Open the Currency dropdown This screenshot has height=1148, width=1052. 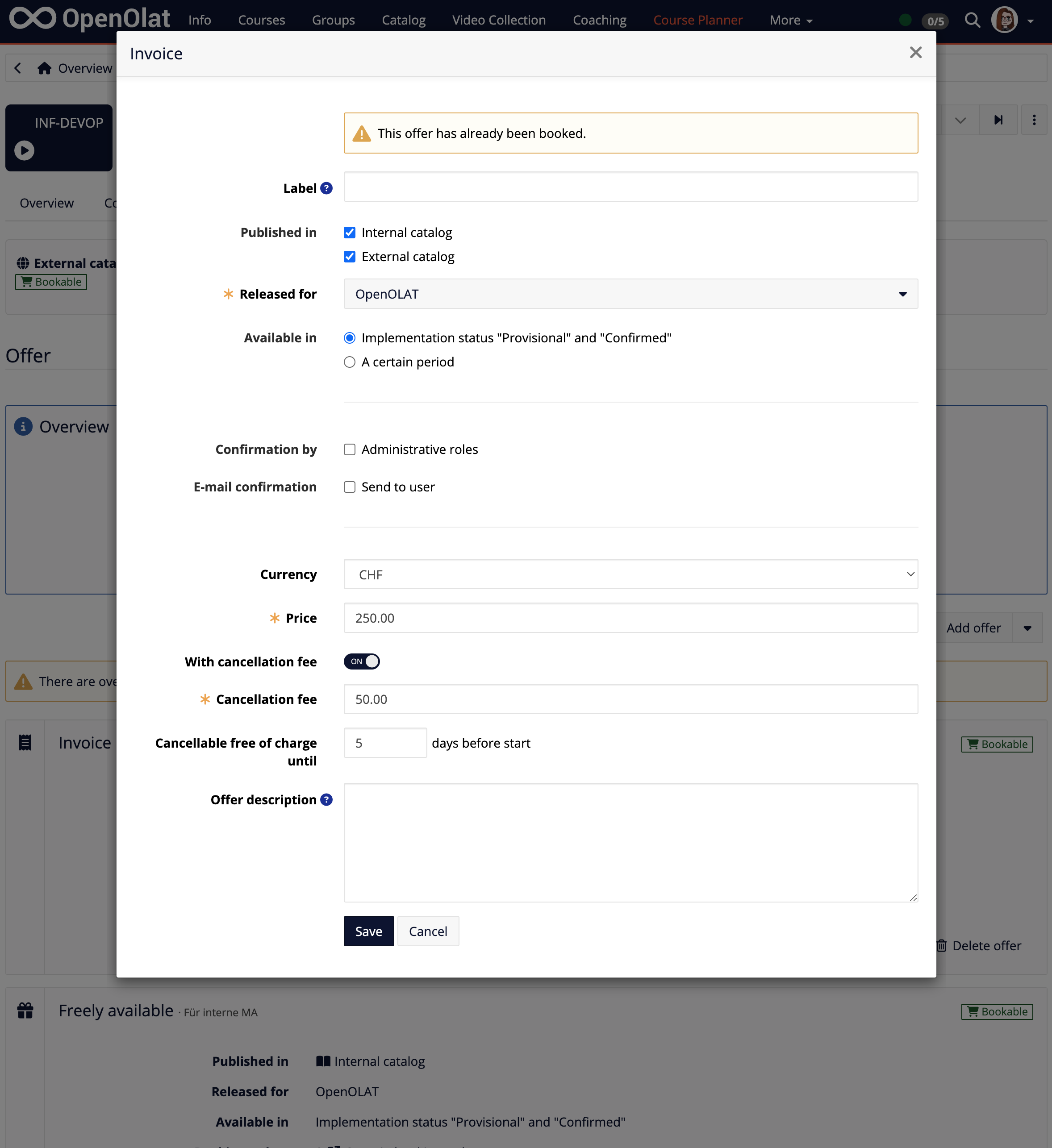click(910, 574)
